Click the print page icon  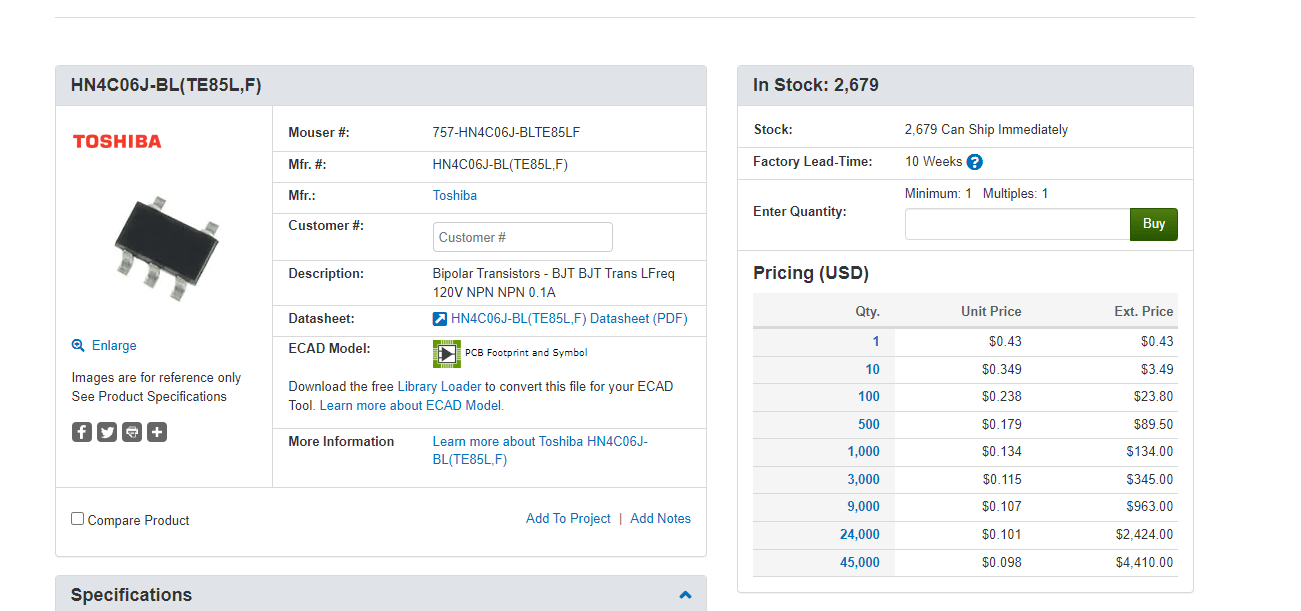click(x=132, y=432)
